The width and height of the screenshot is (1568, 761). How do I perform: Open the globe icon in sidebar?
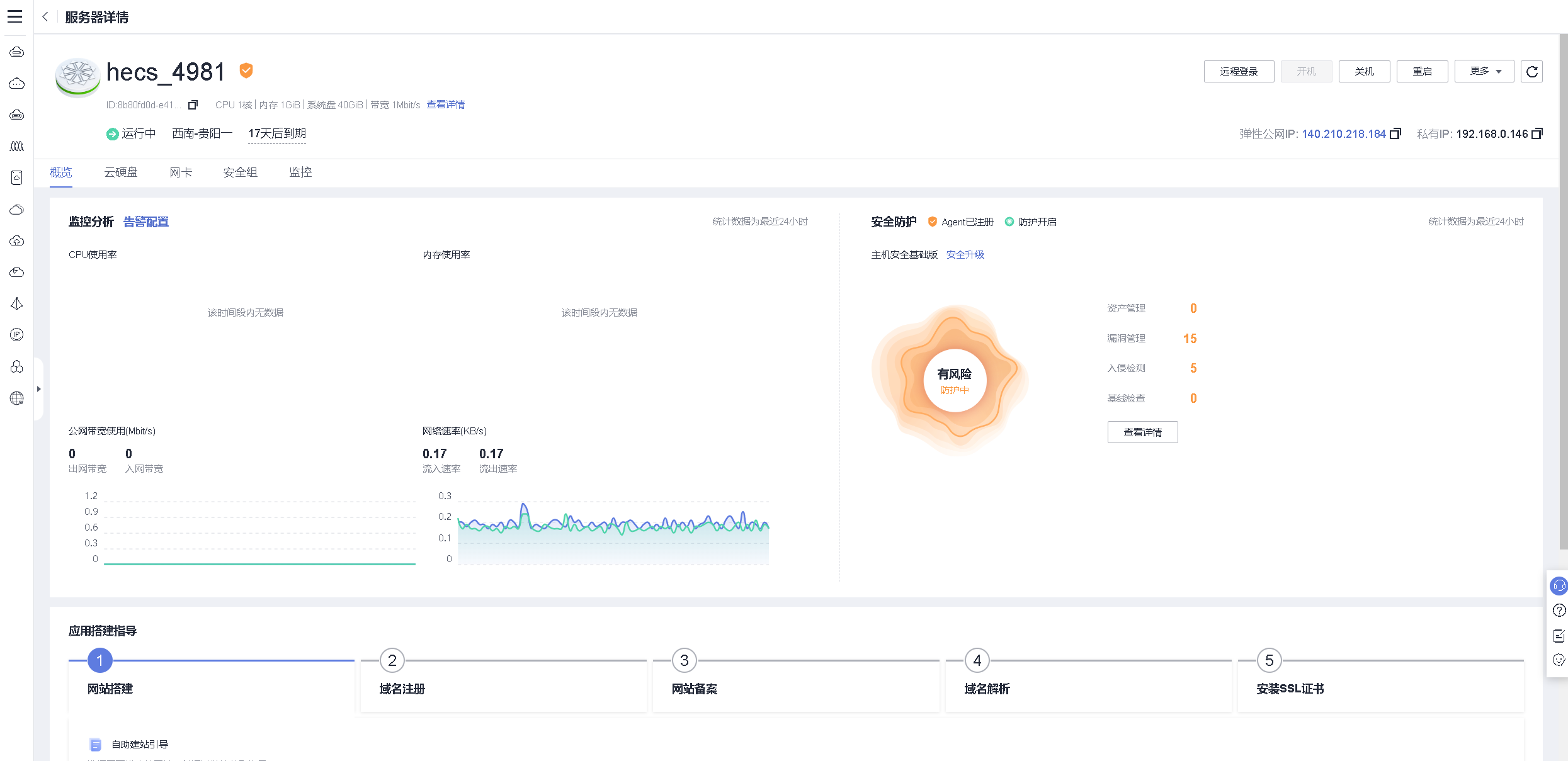pyautogui.click(x=17, y=398)
